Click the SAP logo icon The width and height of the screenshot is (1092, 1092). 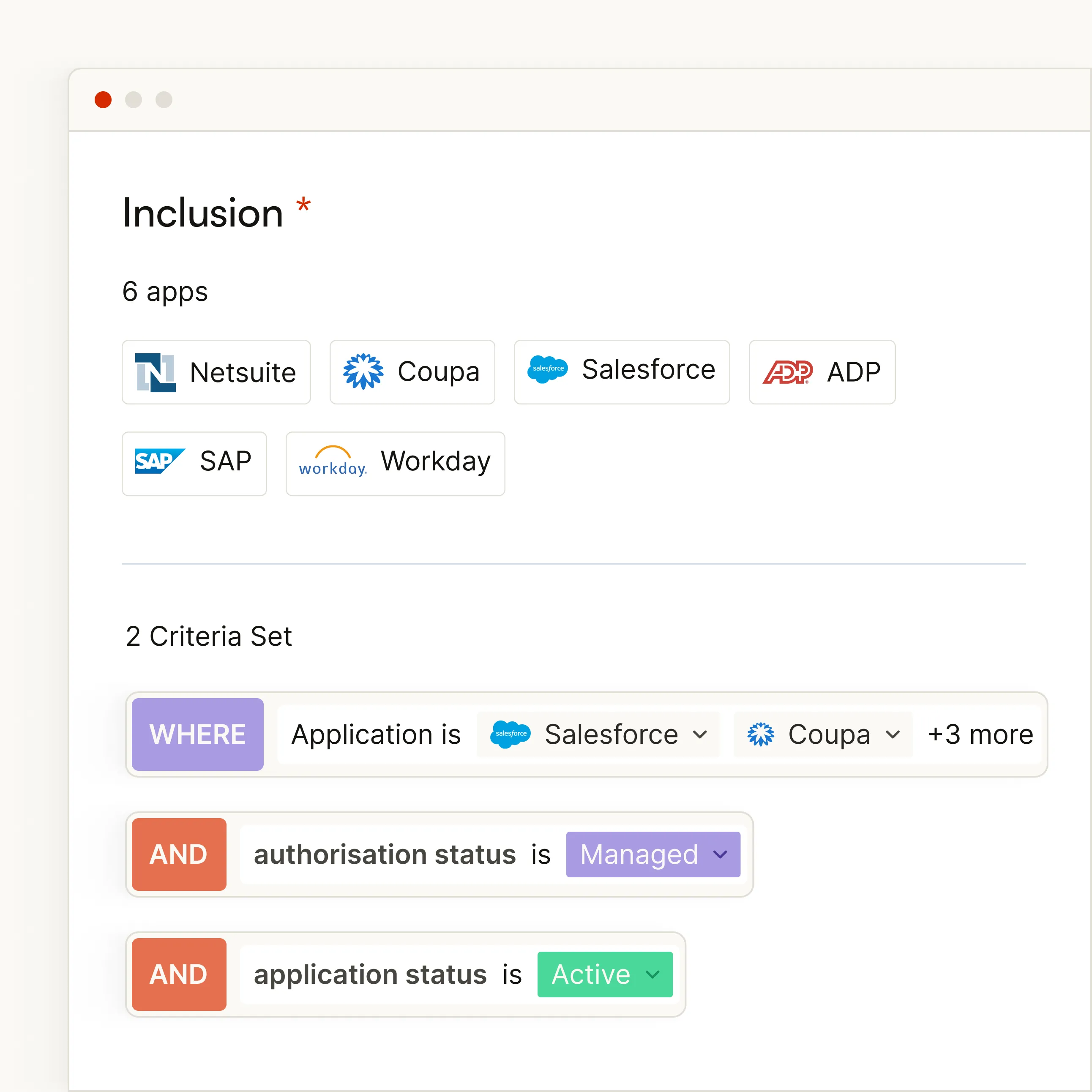tap(159, 461)
